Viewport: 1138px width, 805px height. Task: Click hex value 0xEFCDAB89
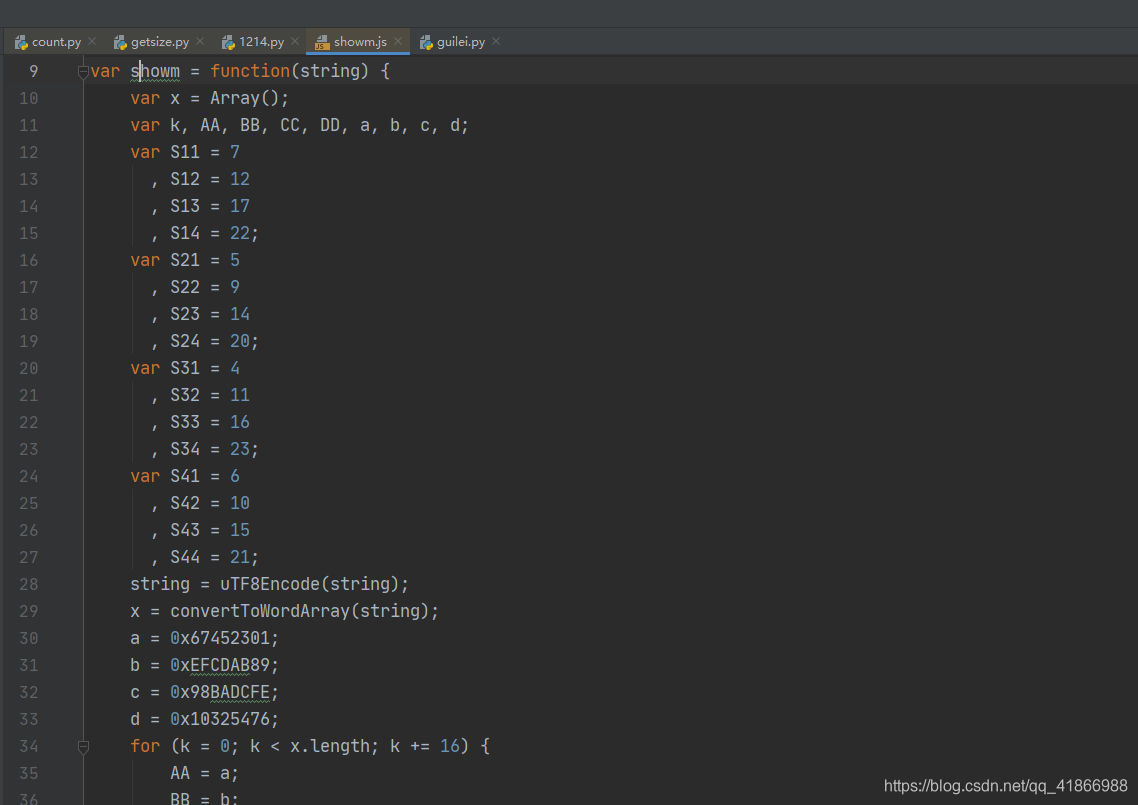(220, 665)
